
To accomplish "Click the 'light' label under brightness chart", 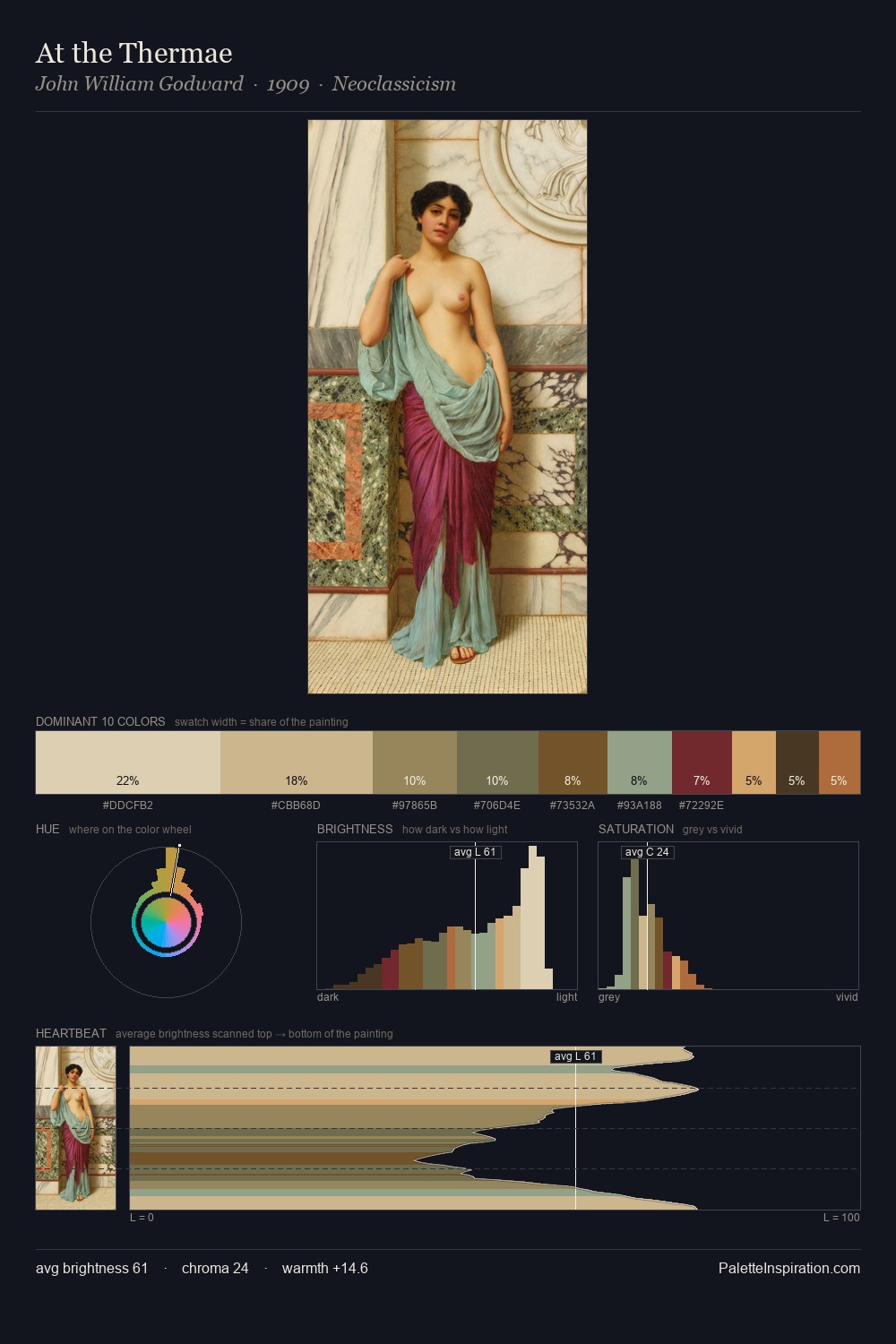I will [x=567, y=997].
